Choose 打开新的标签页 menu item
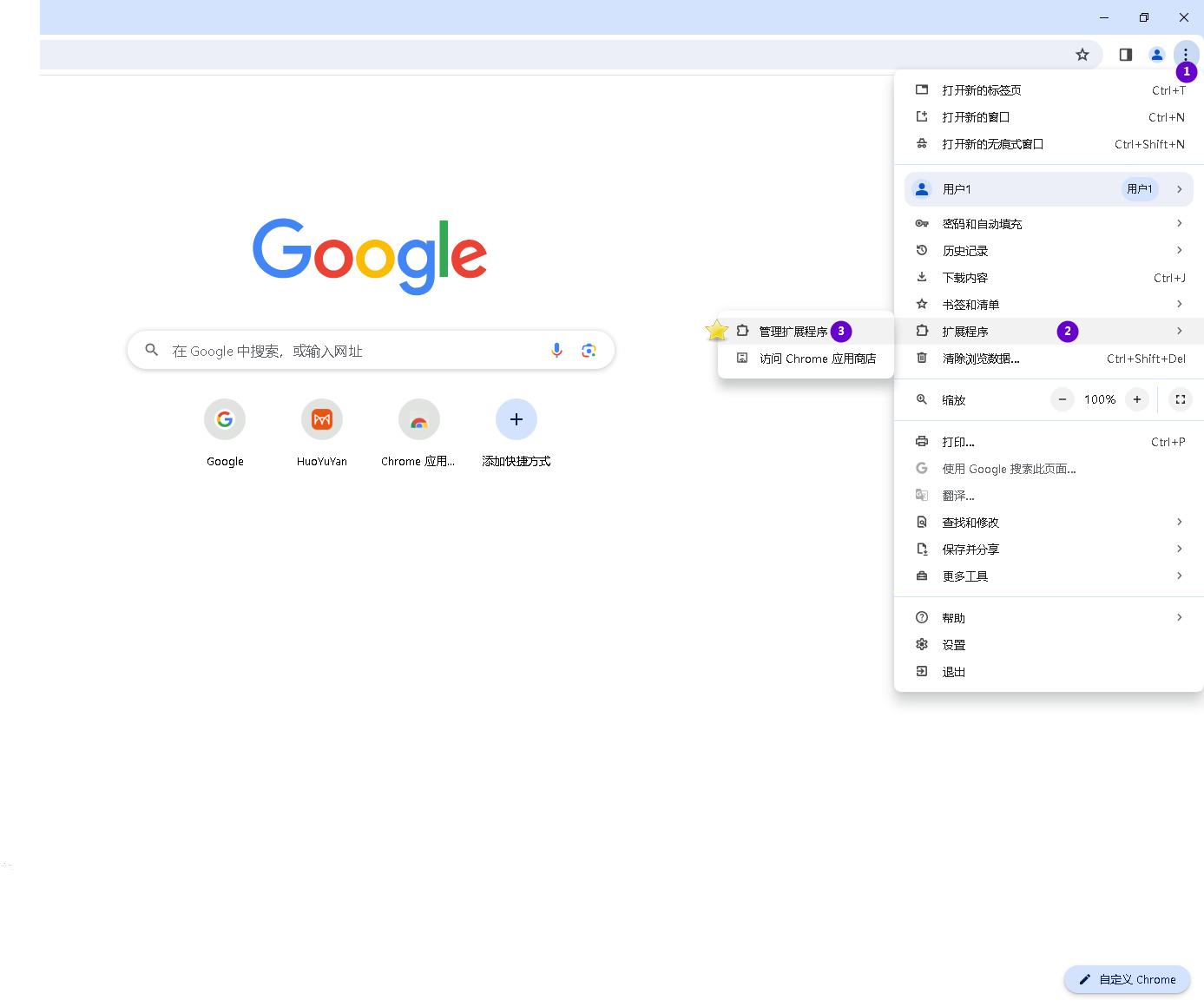 point(1049,90)
